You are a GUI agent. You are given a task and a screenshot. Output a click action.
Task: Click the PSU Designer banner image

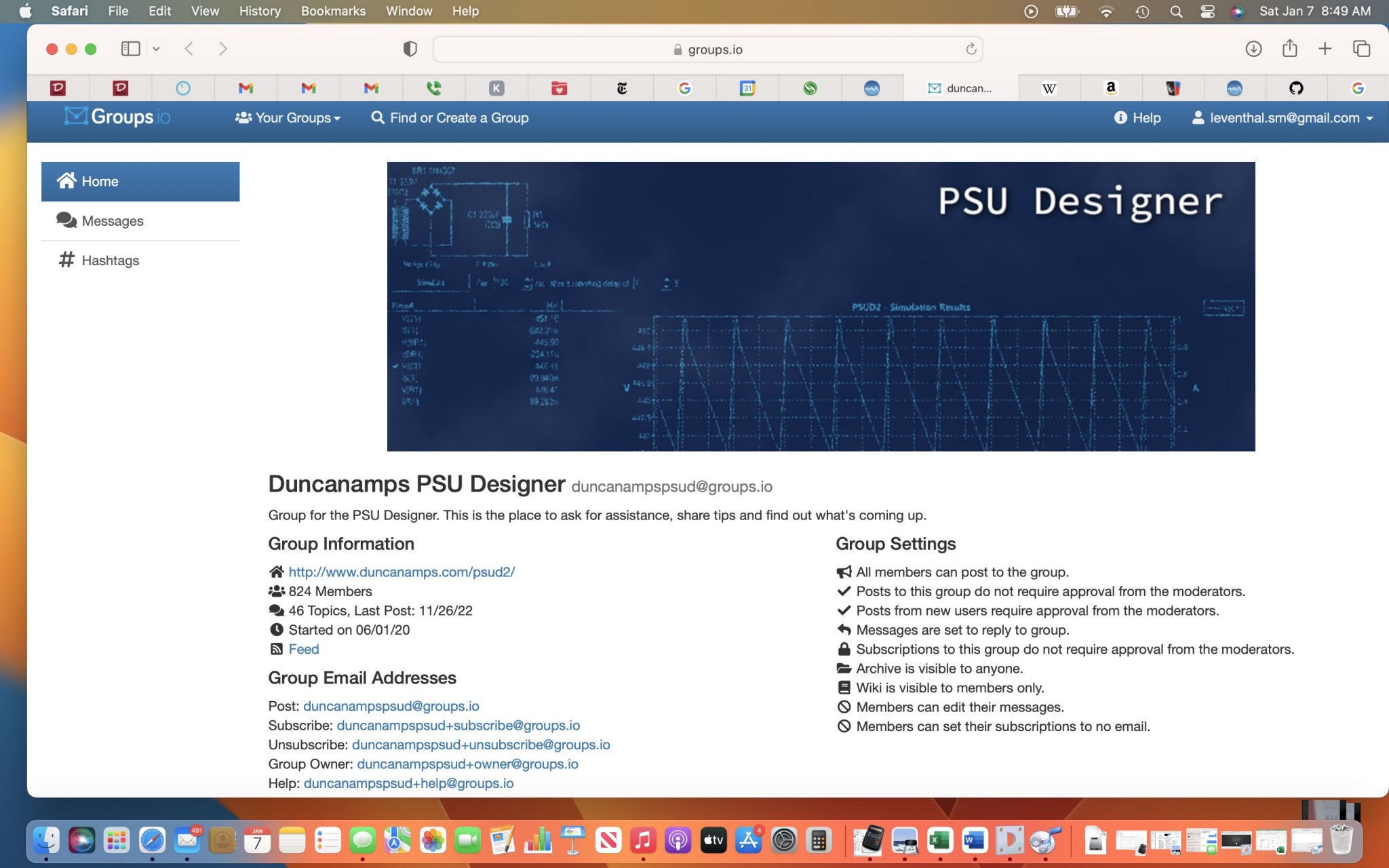point(821,307)
